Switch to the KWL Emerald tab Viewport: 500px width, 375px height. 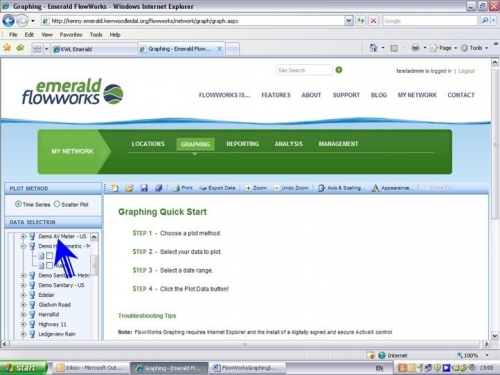94,49
